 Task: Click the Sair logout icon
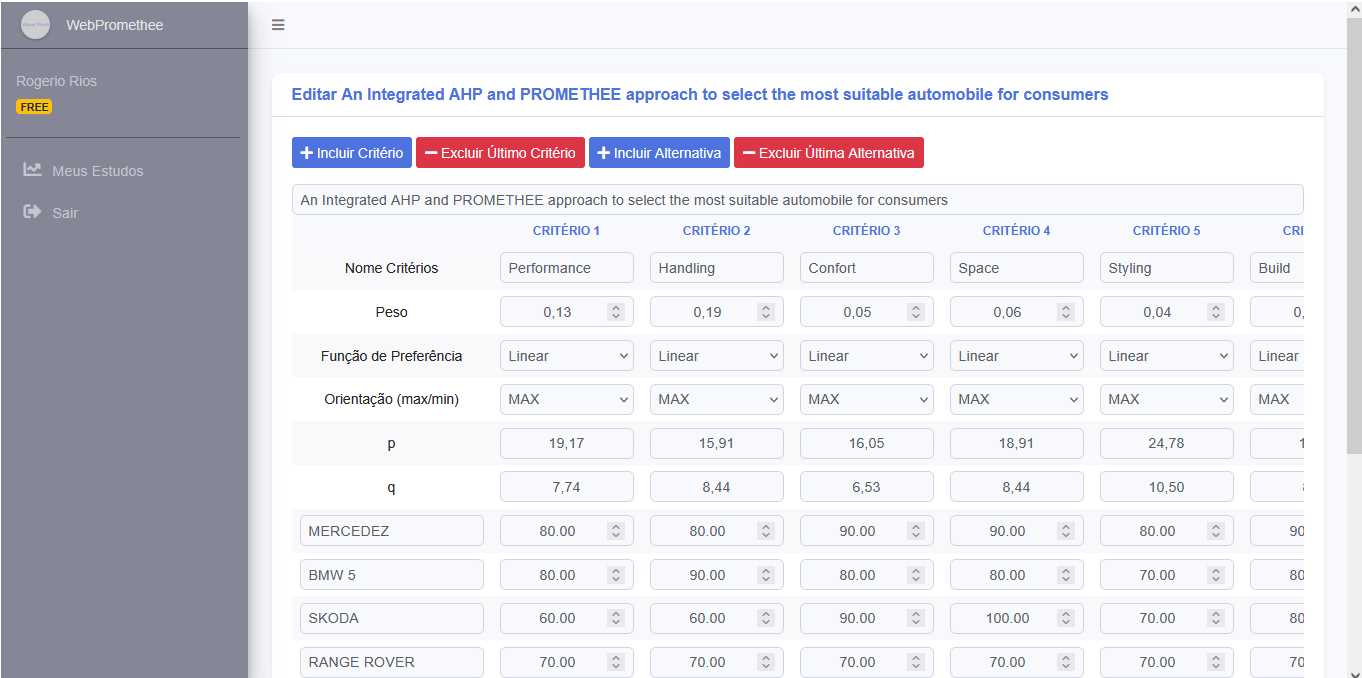point(33,212)
